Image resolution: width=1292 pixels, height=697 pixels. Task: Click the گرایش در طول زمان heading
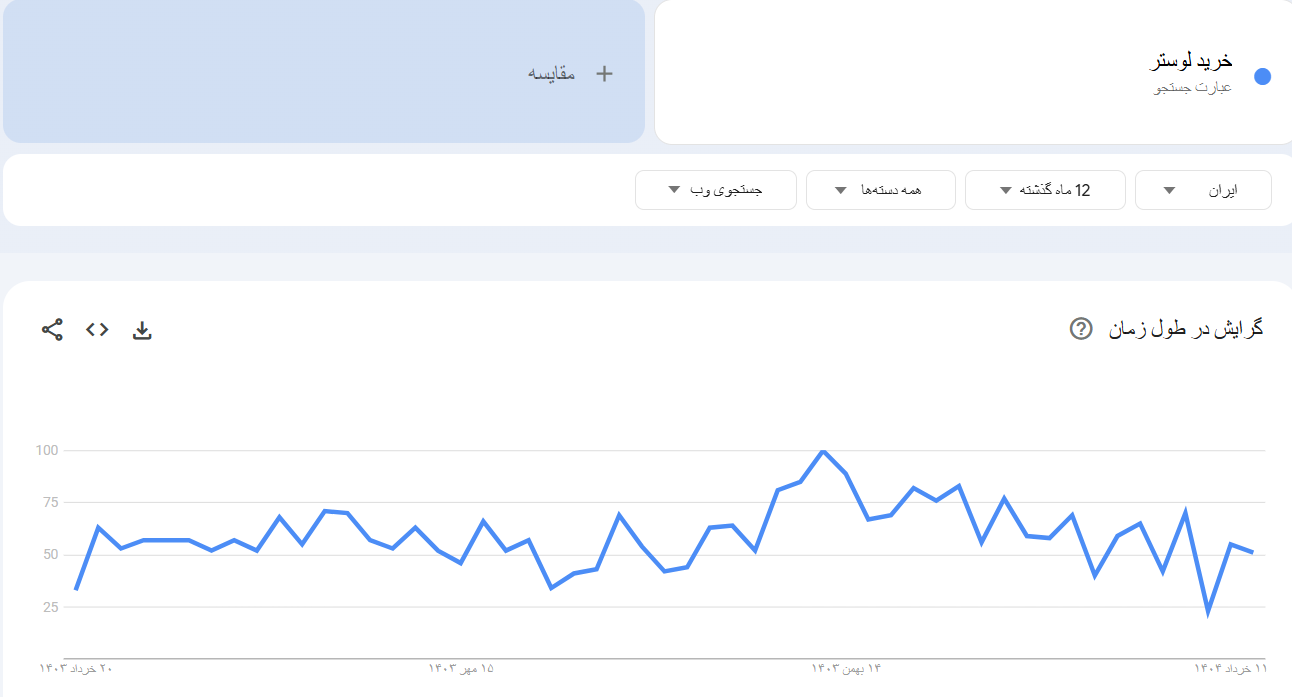(x=1185, y=329)
